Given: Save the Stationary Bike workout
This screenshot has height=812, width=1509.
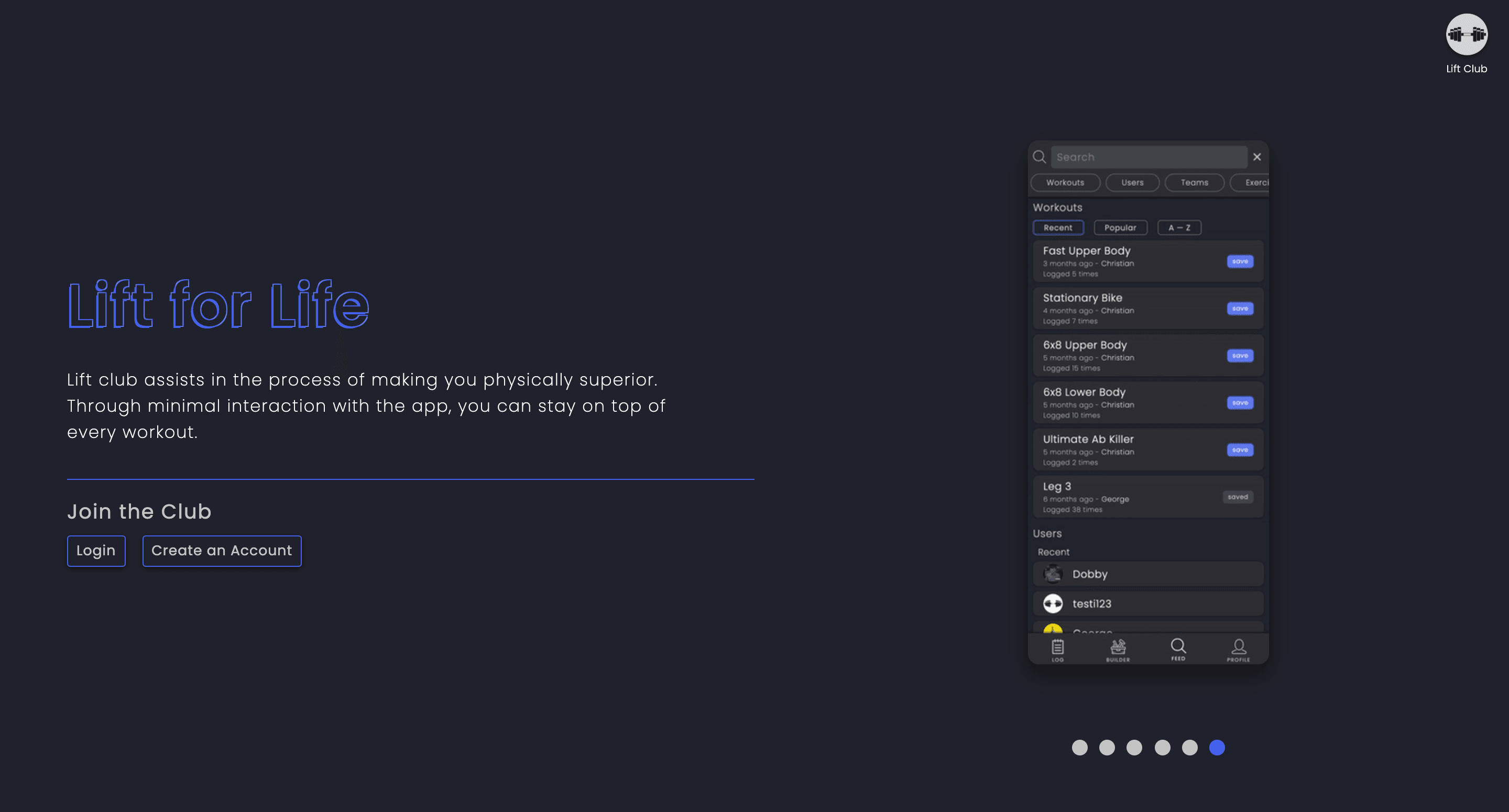Looking at the screenshot, I should pyautogui.click(x=1240, y=309).
